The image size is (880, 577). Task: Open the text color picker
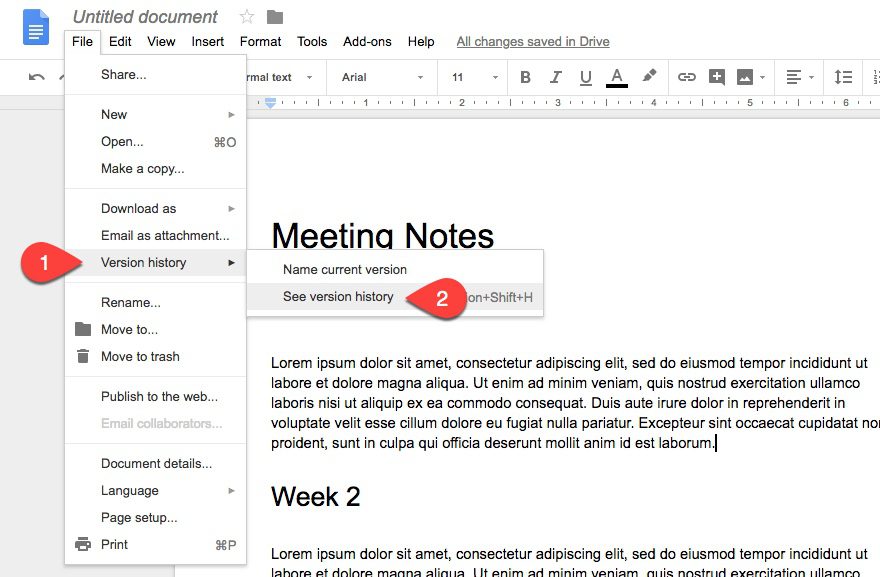(618, 77)
